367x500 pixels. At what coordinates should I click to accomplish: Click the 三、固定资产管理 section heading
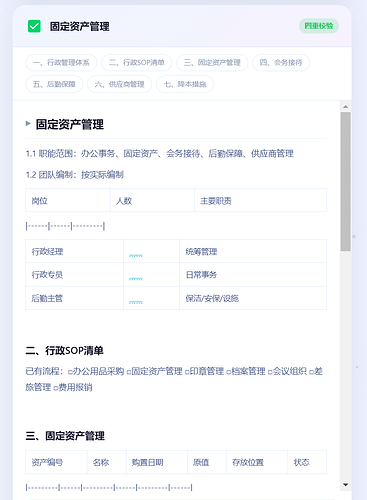pos(65,436)
